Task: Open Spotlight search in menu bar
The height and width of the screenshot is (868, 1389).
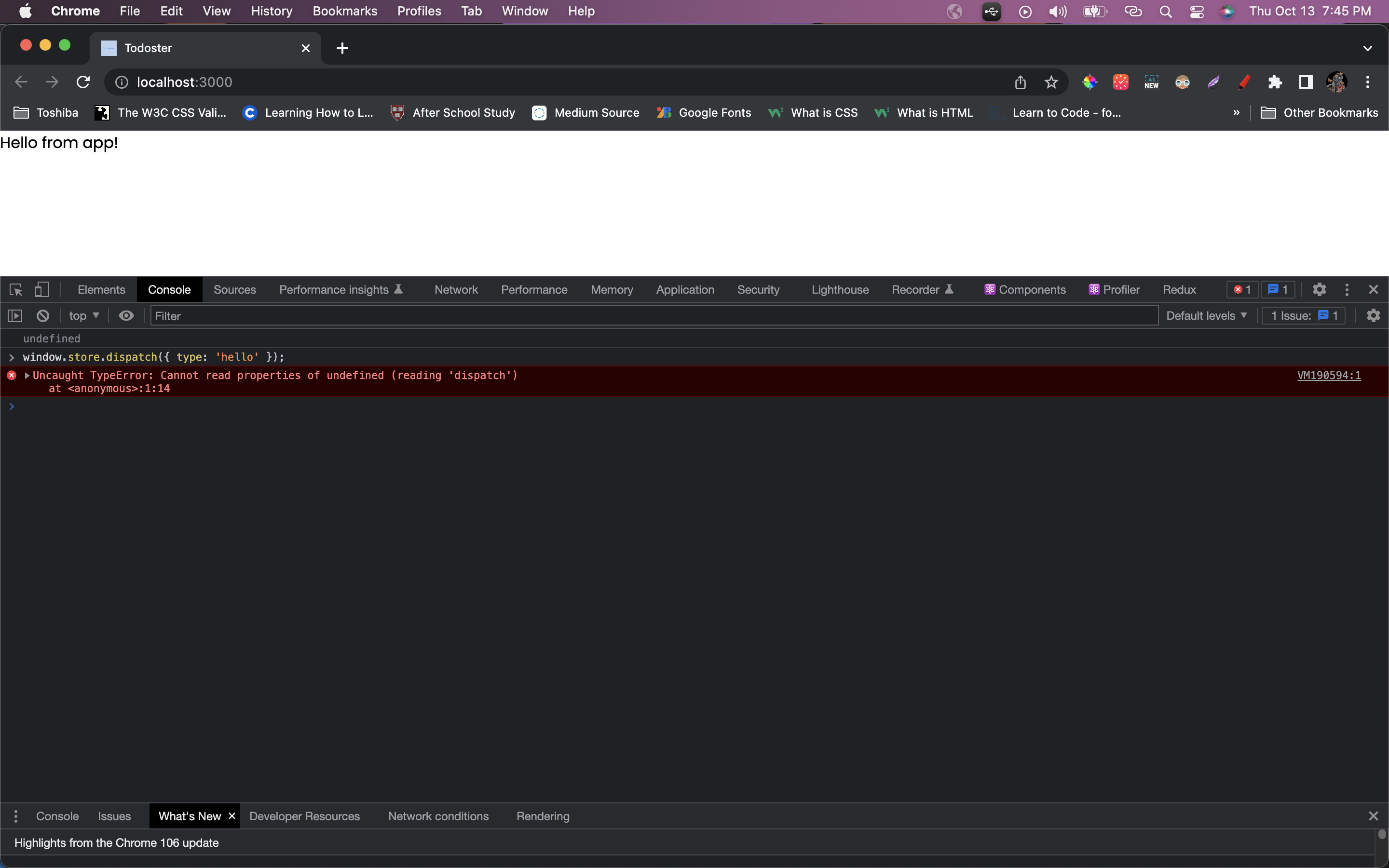Action: [x=1165, y=11]
